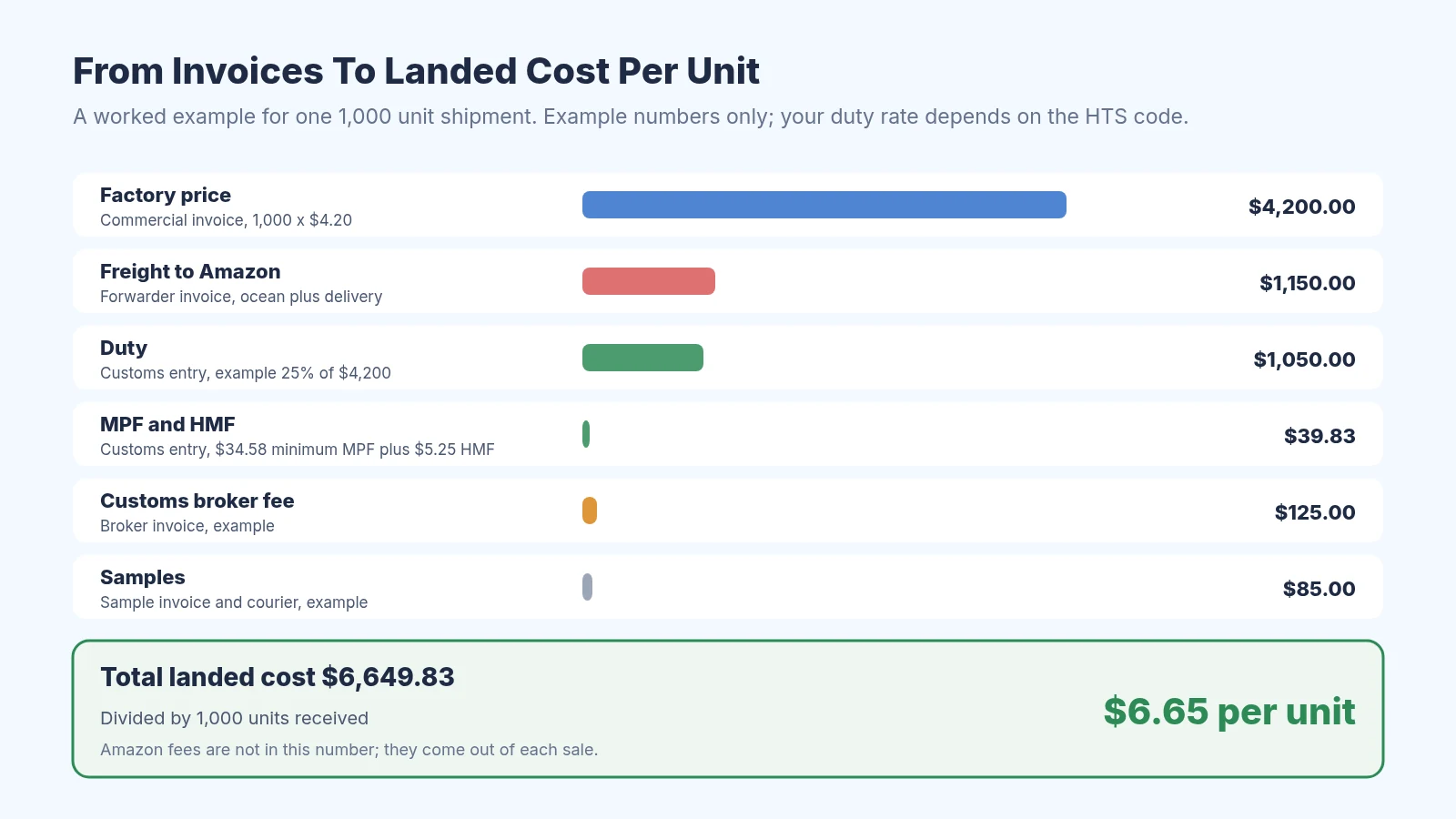Click the 'Factory price' label
Image resolution: width=1456 pixels, height=819 pixels.
[x=166, y=195]
